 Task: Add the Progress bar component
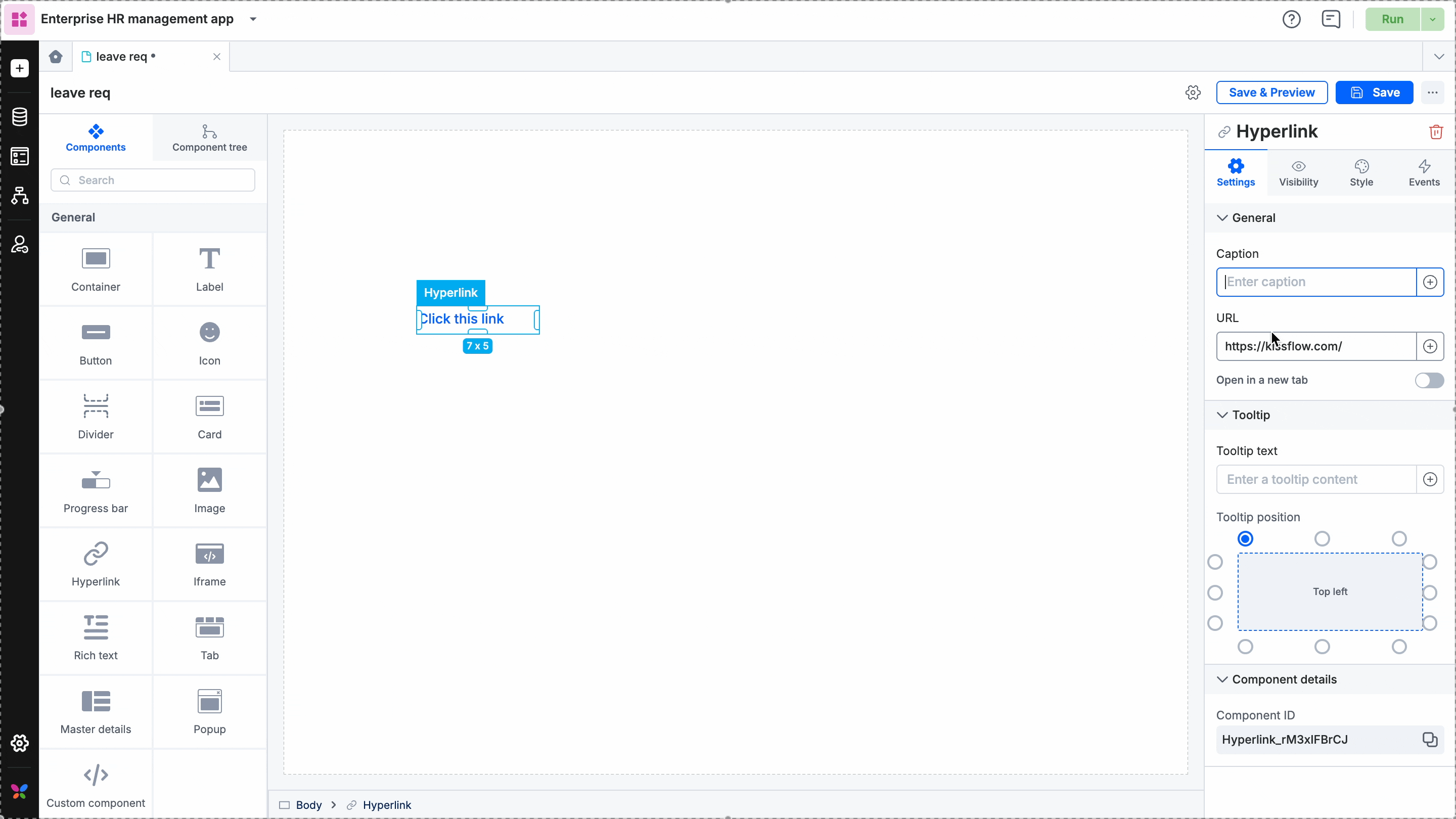coord(96,491)
